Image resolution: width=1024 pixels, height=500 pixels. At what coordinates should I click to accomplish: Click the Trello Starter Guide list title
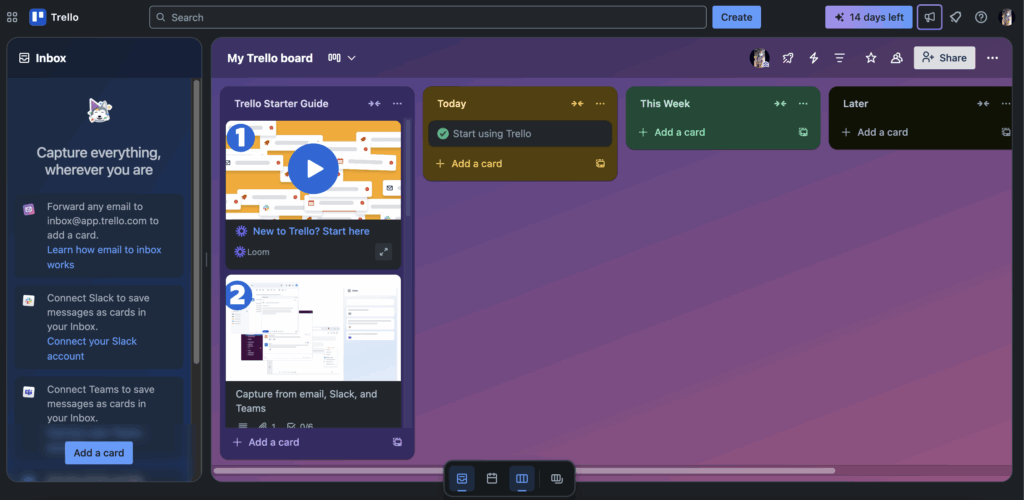(281, 104)
